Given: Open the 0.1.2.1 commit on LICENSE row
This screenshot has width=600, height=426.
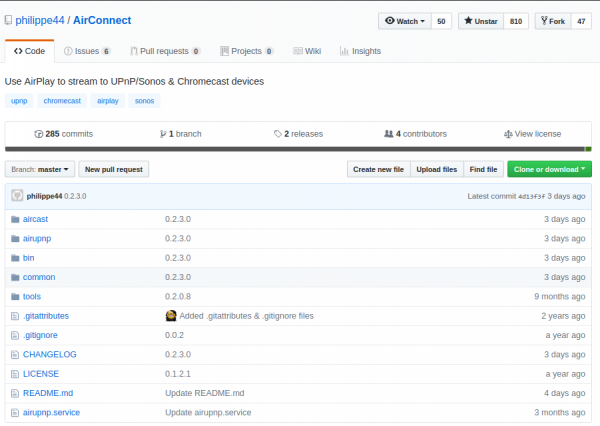Looking at the screenshot, I should (x=178, y=374).
